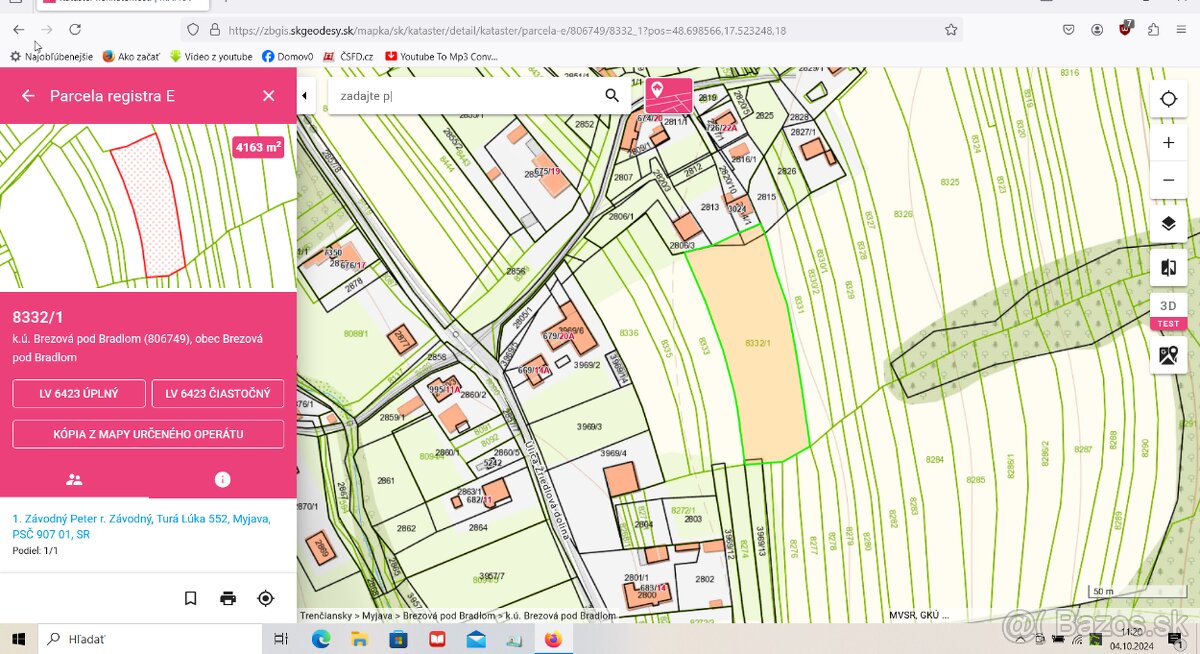Viewport: 1200px width, 654px height.
Task: Open the map layers panel
Action: (x=1168, y=223)
